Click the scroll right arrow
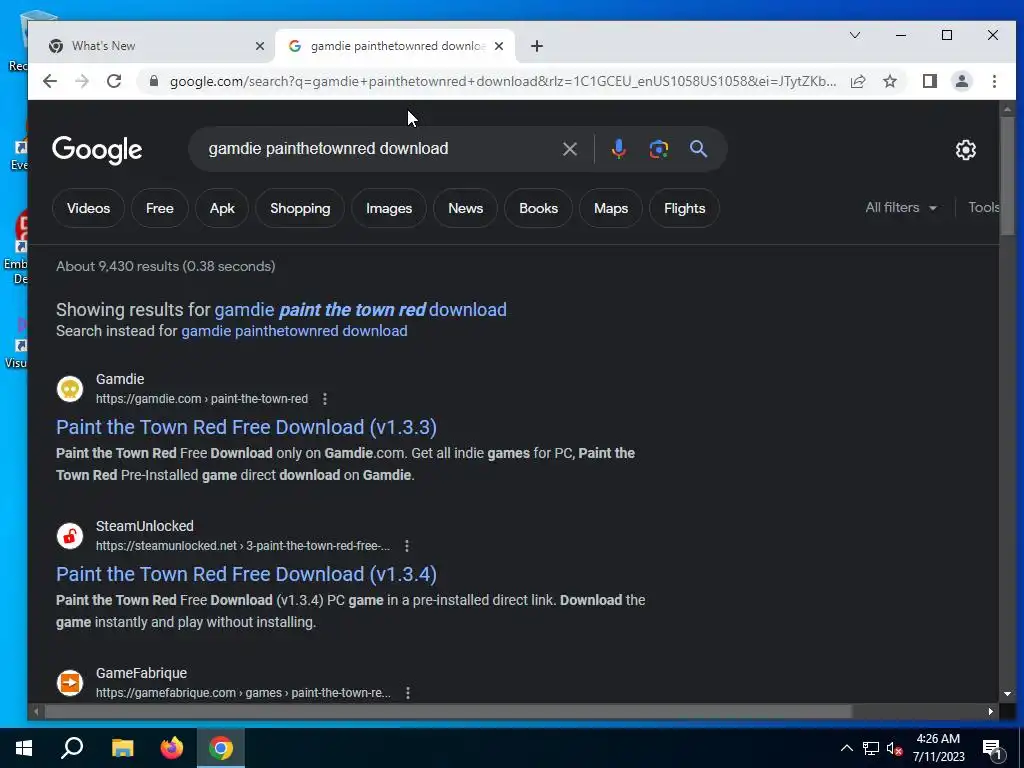Screen dimensions: 1024x768 click(x=991, y=711)
